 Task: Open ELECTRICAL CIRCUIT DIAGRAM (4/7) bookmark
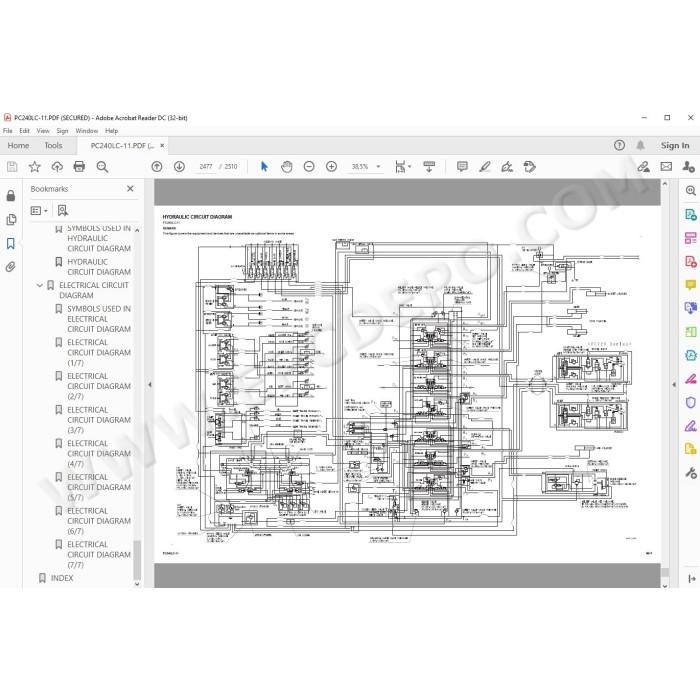pyautogui.click(x=99, y=454)
